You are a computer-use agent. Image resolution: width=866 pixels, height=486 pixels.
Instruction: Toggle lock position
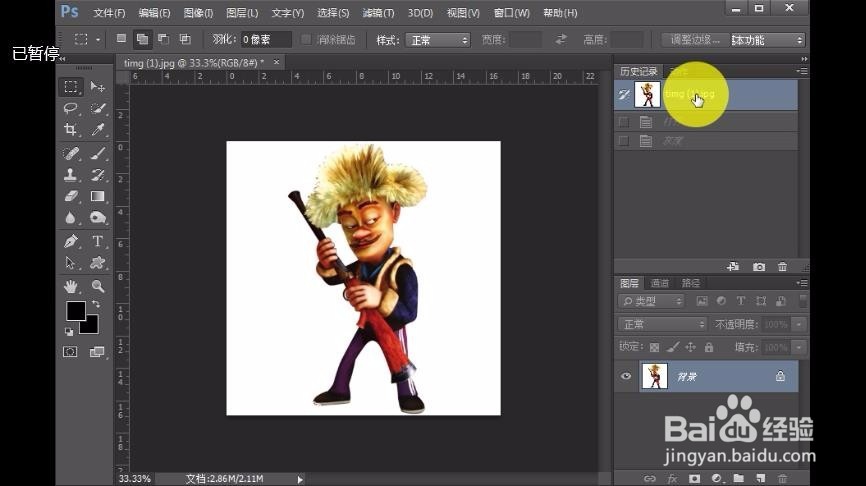[690, 347]
